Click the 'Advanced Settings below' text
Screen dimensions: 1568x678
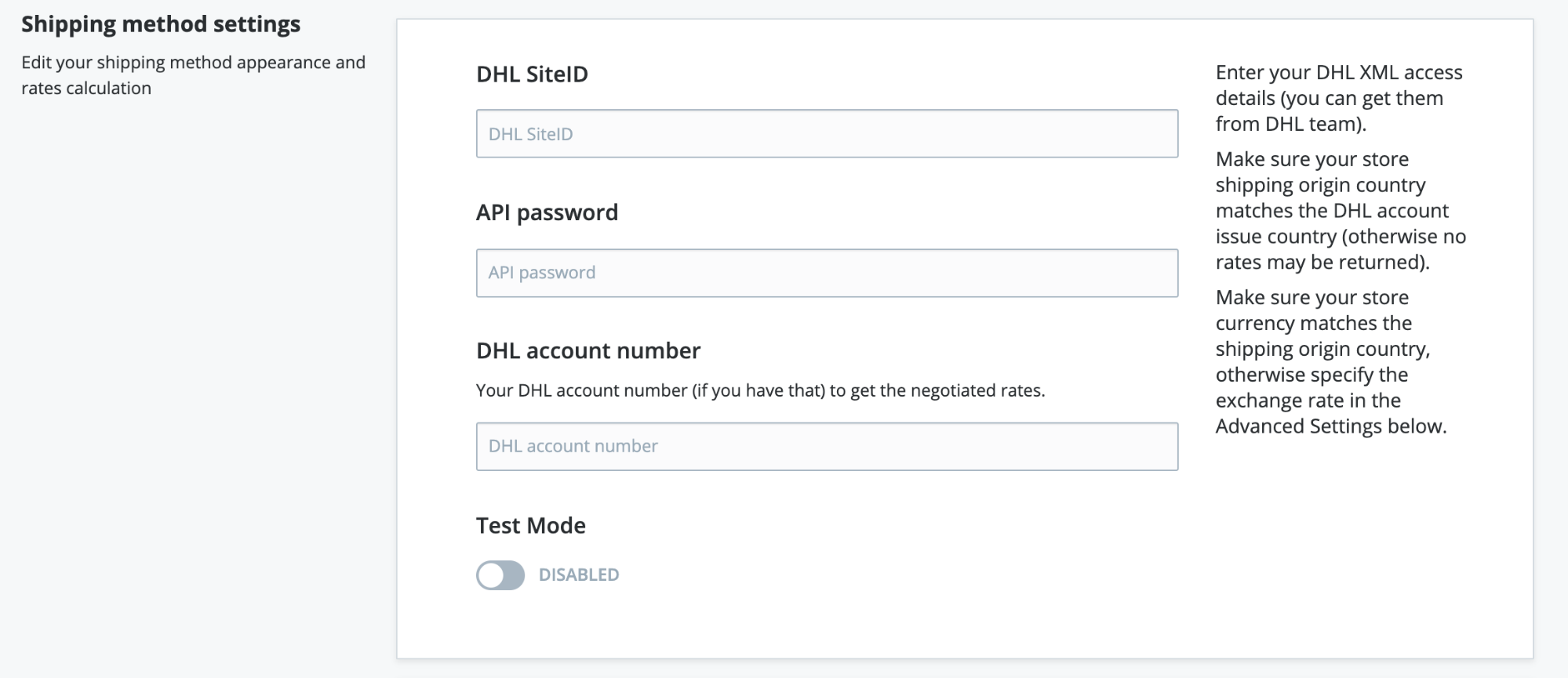point(1331,426)
